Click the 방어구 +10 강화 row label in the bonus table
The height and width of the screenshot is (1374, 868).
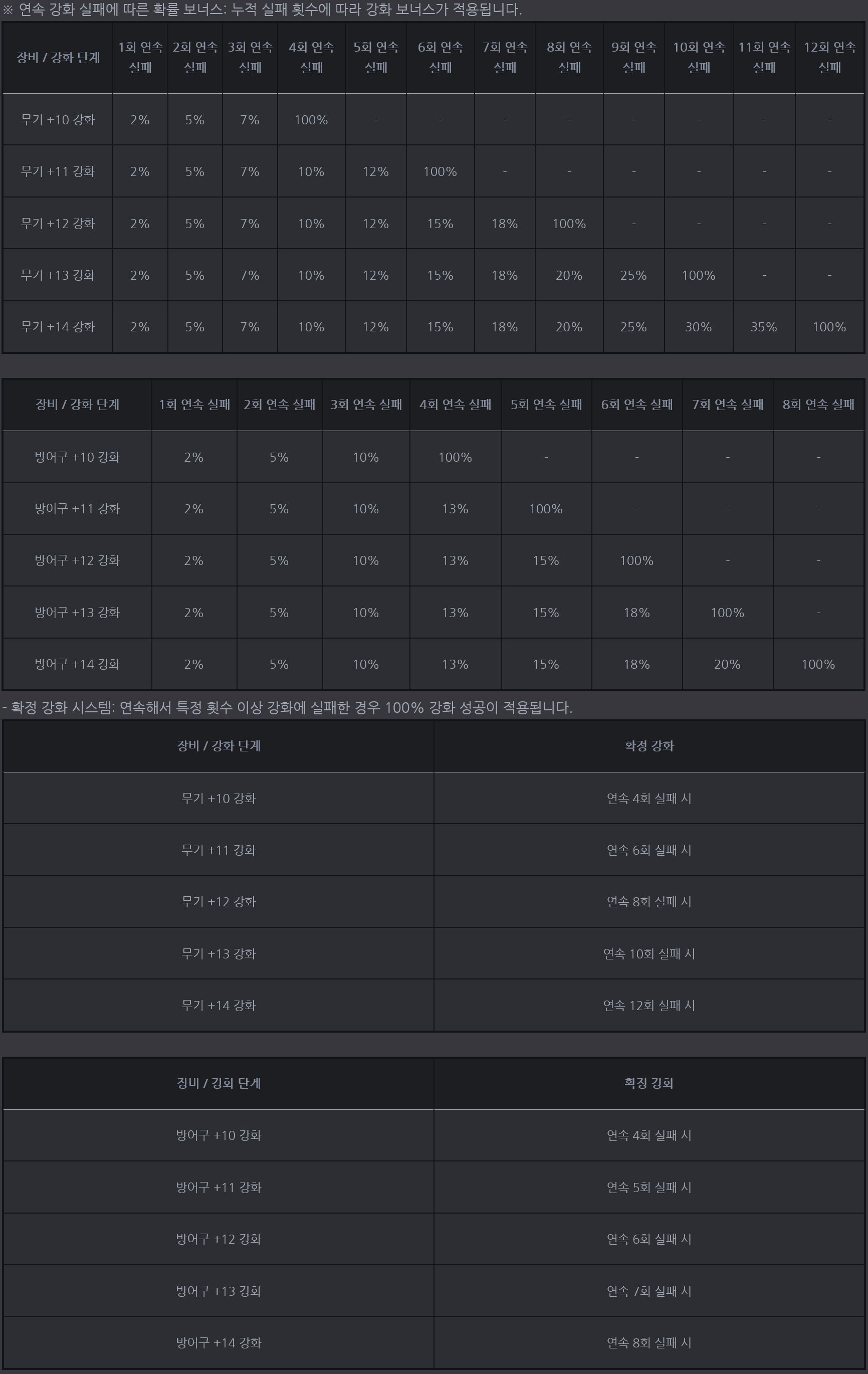77,457
